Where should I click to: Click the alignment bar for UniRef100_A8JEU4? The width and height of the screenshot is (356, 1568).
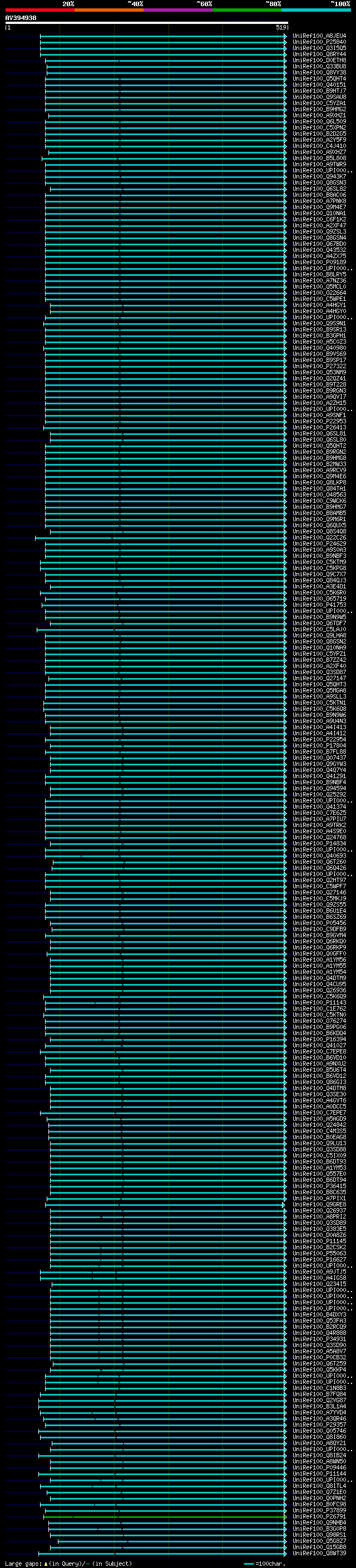coord(163,36)
